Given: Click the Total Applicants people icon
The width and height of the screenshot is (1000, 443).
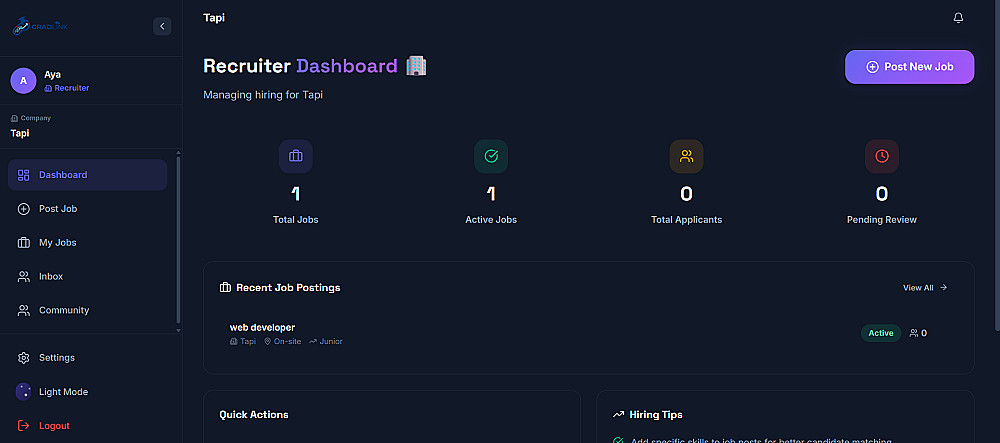Looking at the screenshot, I should tap(686, 156).
